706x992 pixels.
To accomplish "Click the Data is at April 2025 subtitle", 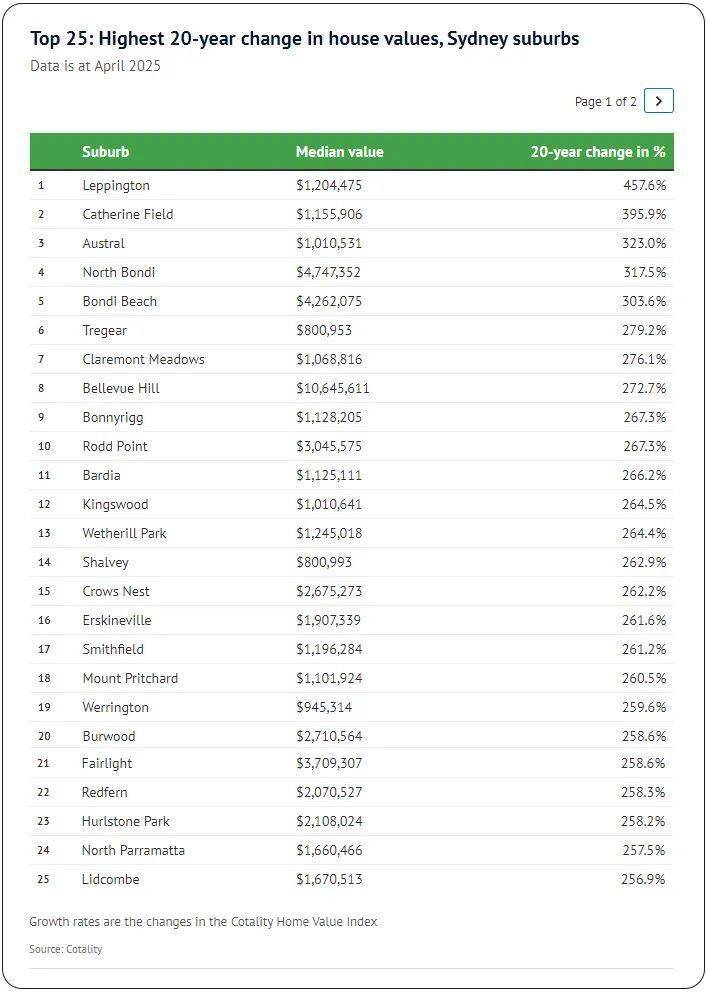I will point(95,66).
